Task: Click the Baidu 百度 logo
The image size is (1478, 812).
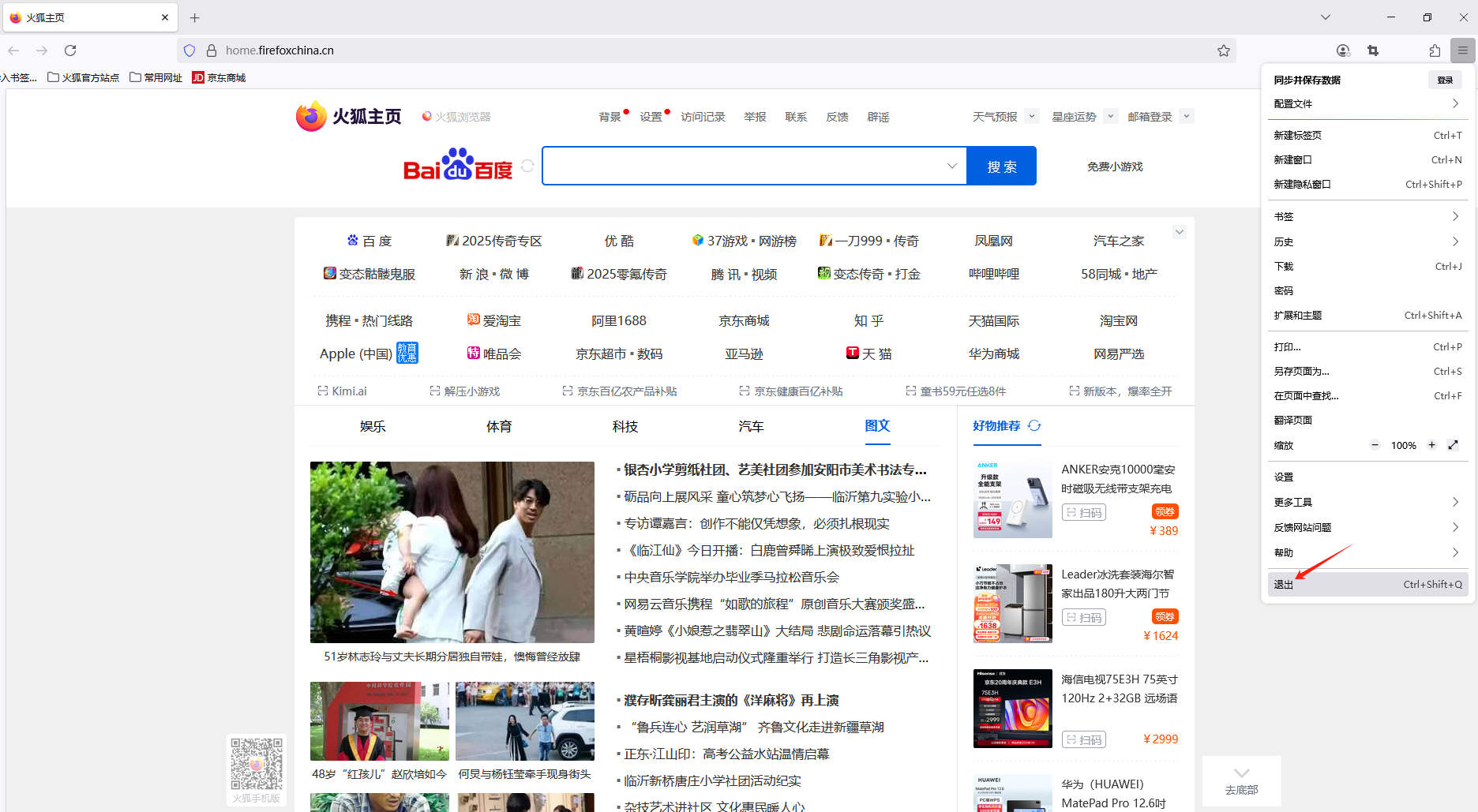Action: point(458,164)
